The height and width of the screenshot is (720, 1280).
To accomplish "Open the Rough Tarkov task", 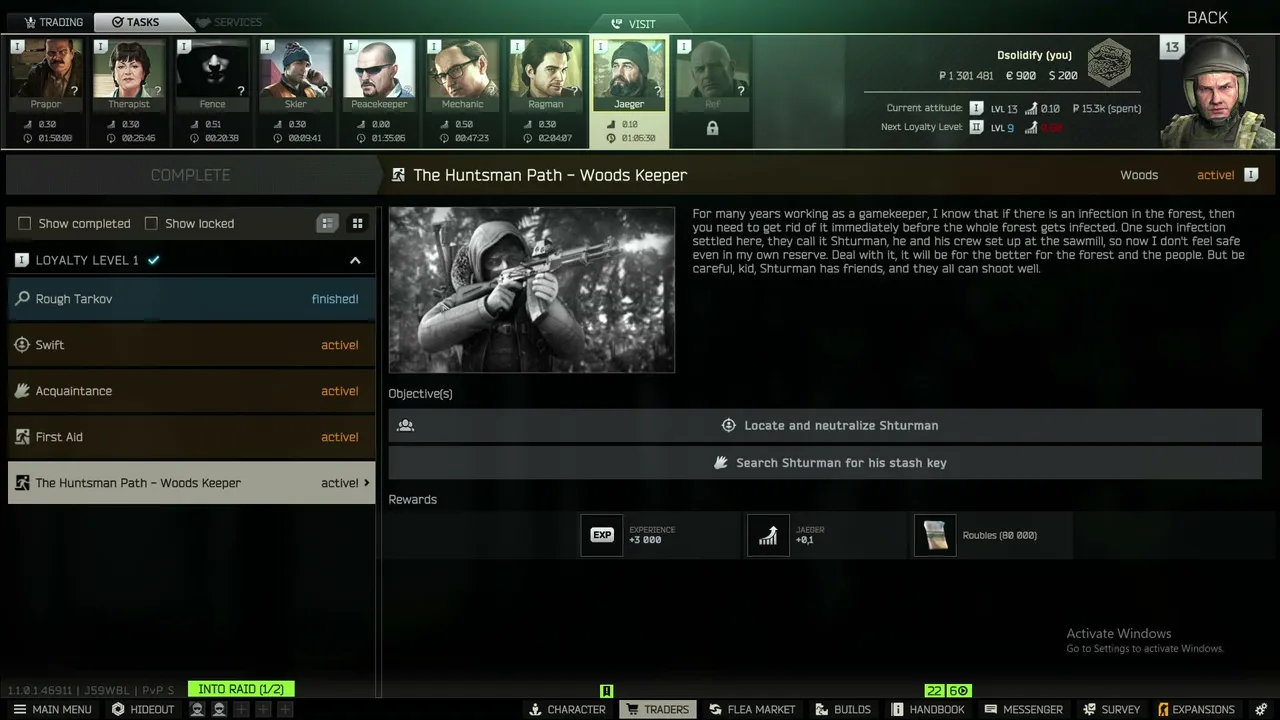I will click(191, 299).
